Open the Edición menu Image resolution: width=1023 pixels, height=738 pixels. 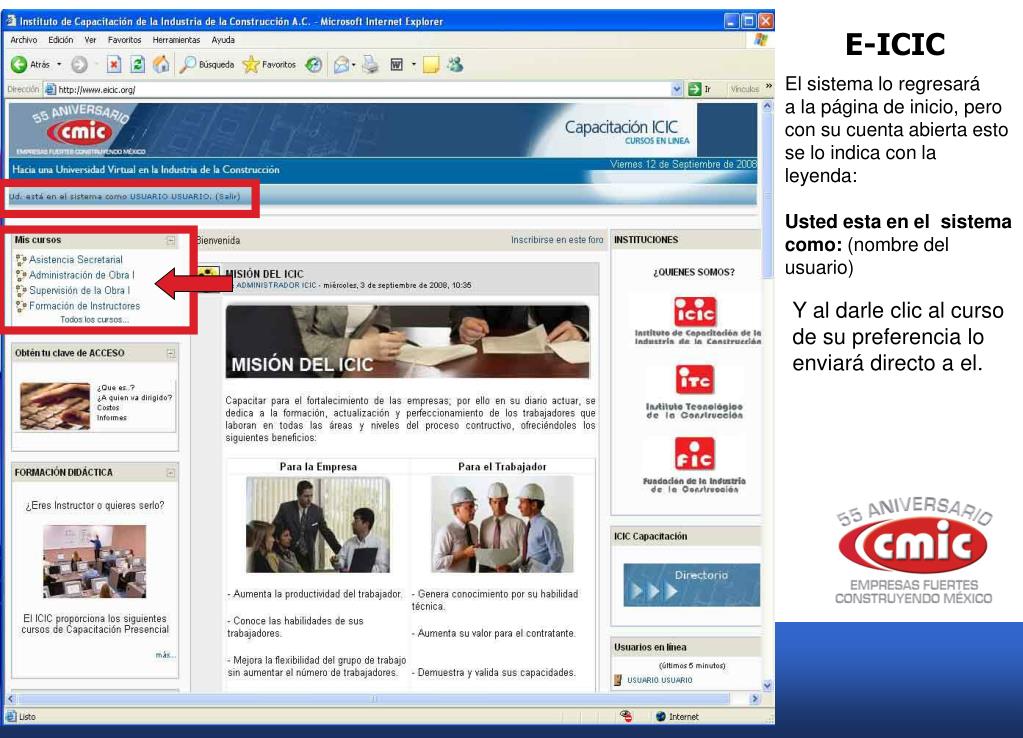click(x=61, y=40)
